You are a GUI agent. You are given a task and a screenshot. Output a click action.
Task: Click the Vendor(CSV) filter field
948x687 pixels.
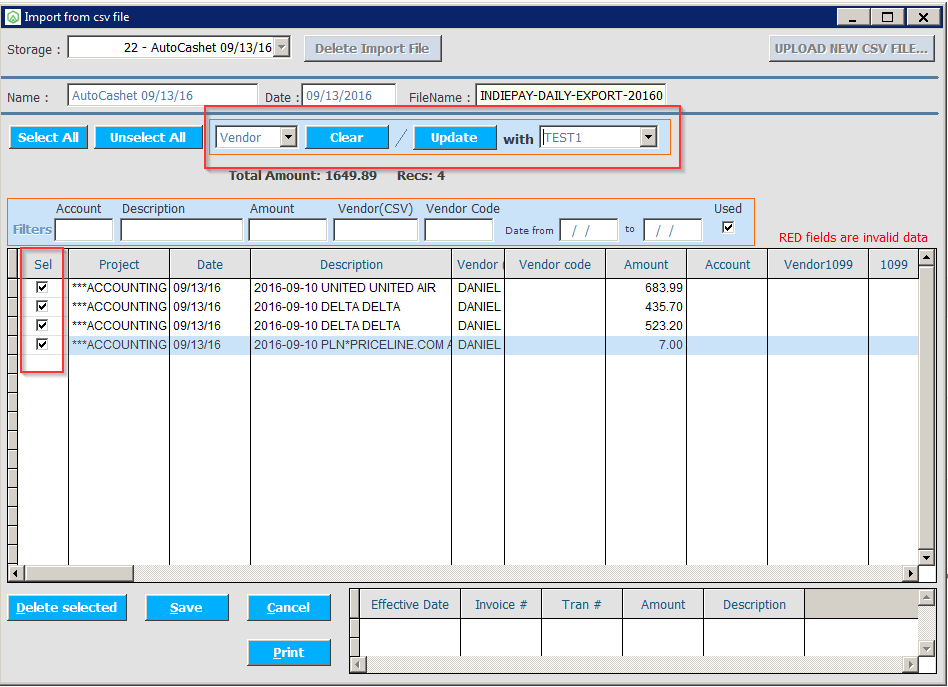(375, 230)
